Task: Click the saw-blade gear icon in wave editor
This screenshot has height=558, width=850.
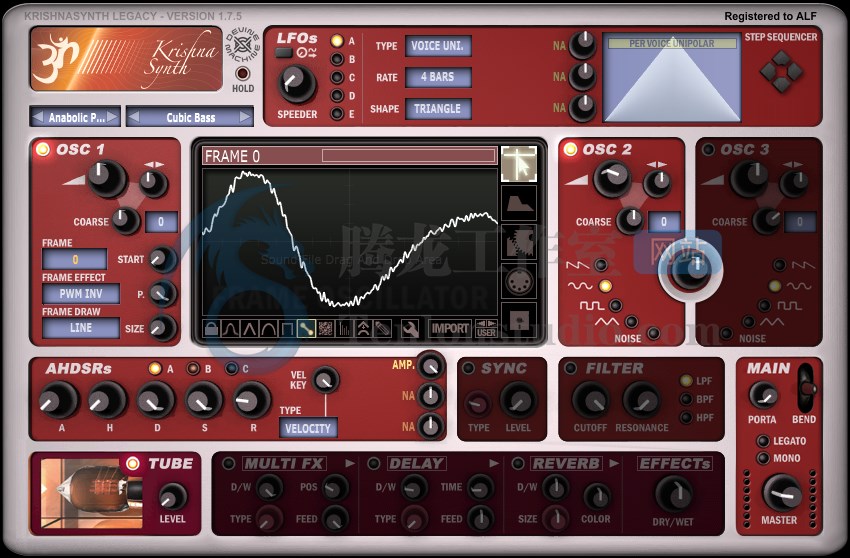Action: (x=519, y=242)
